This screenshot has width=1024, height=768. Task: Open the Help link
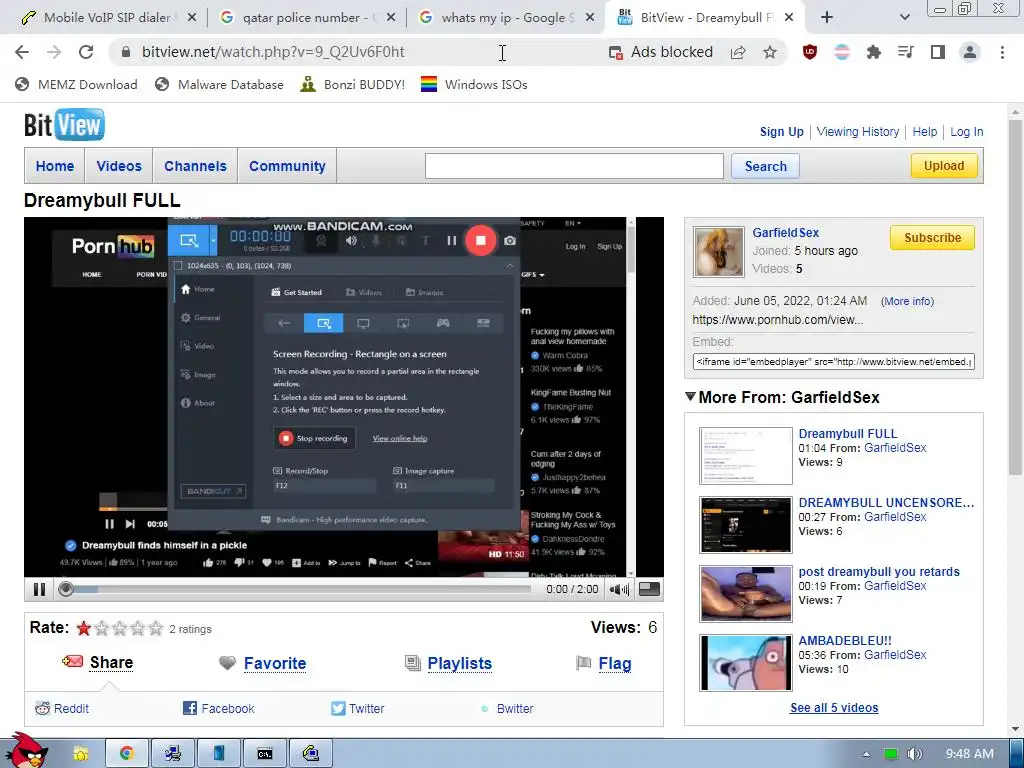pyautogui.click(x=925, y=131)
